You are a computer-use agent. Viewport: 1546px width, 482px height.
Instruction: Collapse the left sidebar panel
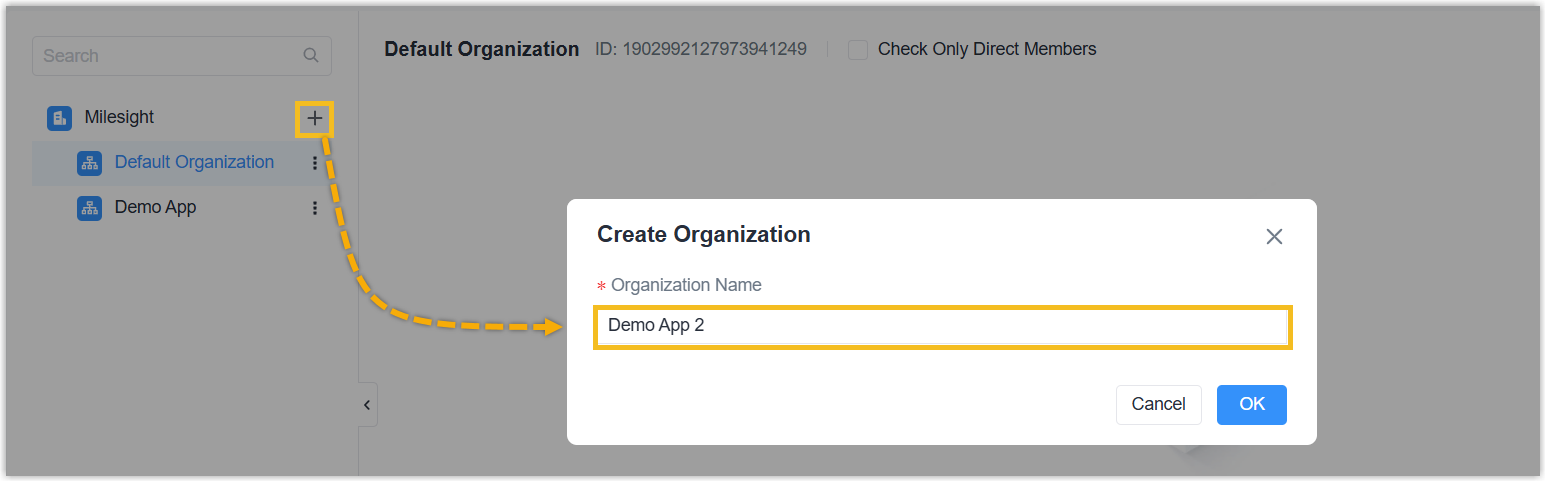367,405
